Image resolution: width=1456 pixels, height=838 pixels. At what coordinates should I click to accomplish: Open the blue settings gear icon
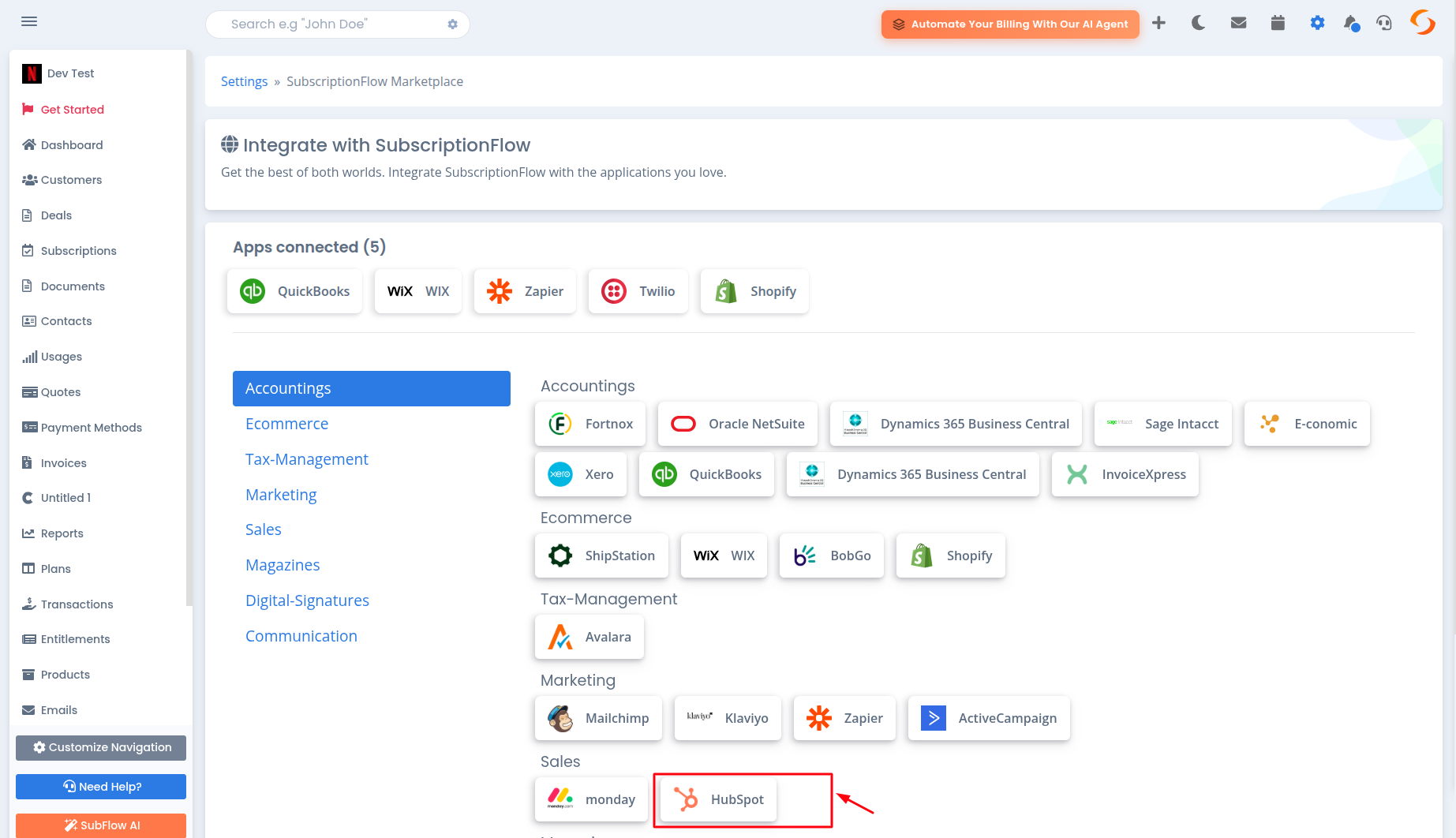click(1317, 23)
